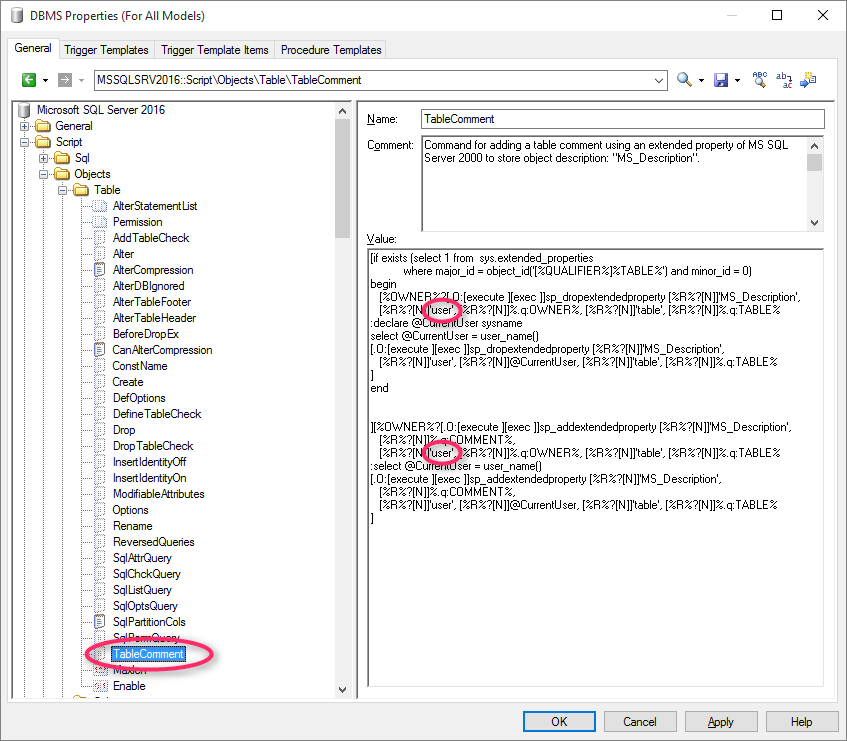Select the DefOptions tree item
847x741 pixels.
pyautogui.click(x=139, y=398)
